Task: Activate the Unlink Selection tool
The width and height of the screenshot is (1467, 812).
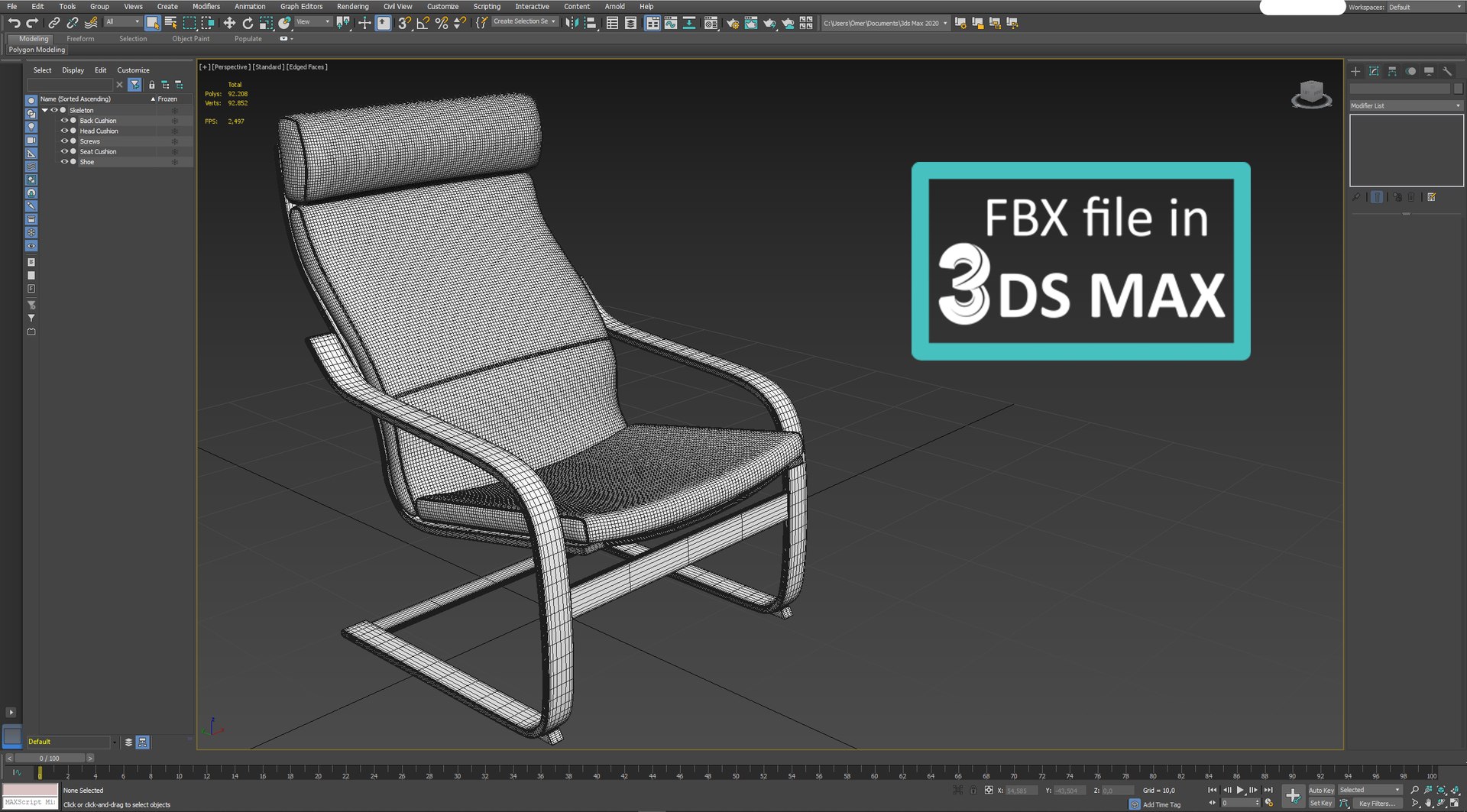Action: coord(73,23)
